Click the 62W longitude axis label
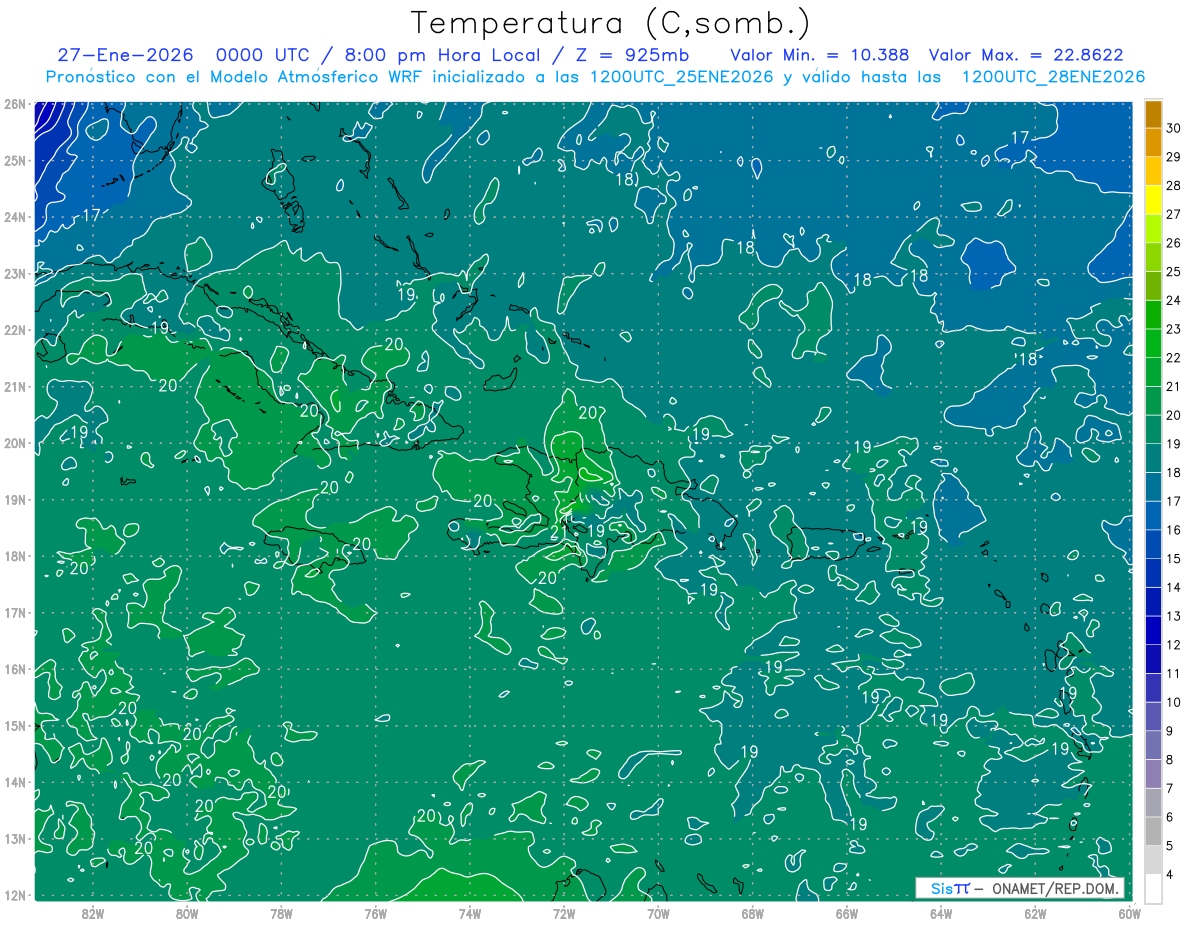This screenshot has height=927, width=1200. [1035, 913]
